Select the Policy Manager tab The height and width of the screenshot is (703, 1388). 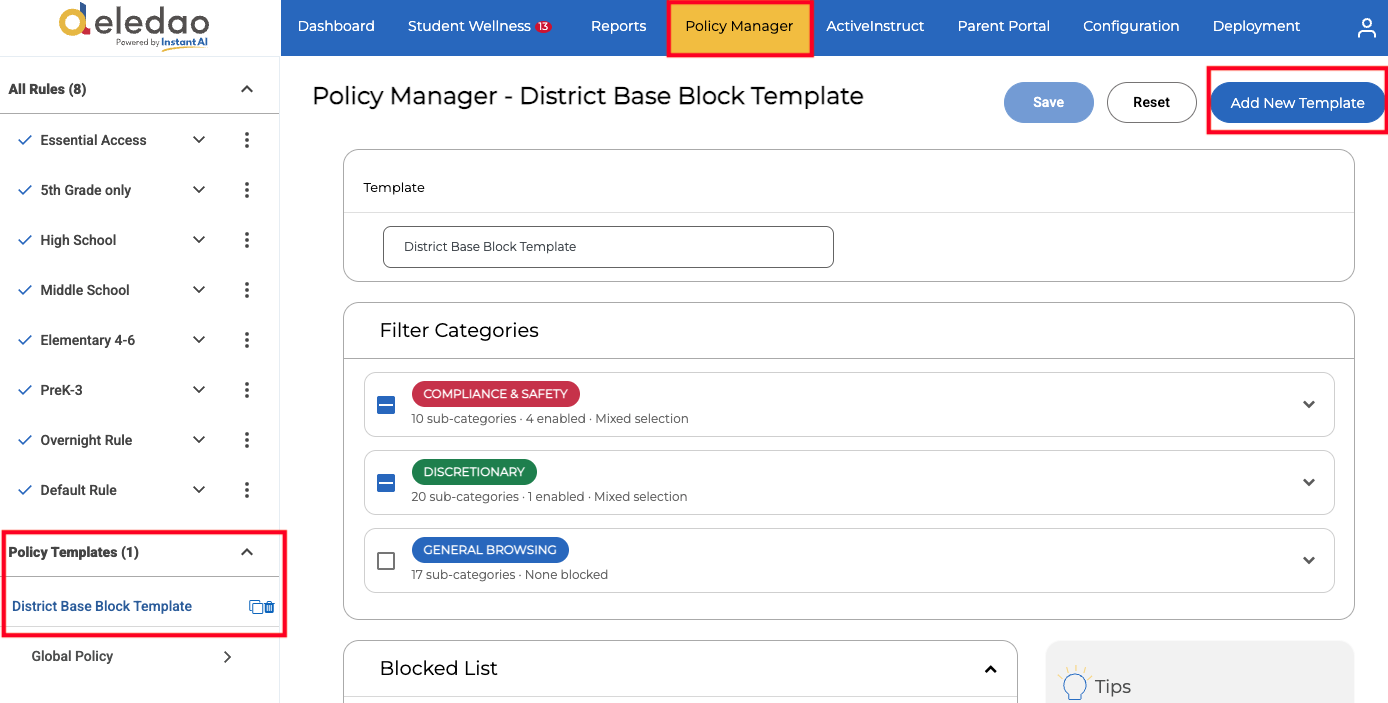pyautogui.click(x=739, y=27)
